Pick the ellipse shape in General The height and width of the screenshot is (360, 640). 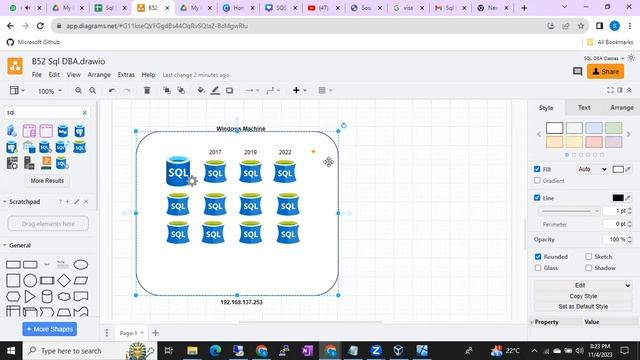pos(81,264)
